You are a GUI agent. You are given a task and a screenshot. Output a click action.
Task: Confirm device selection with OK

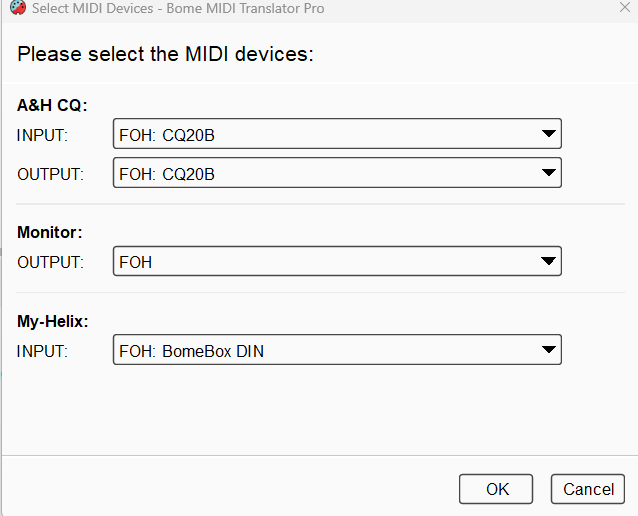click(497, 489)
